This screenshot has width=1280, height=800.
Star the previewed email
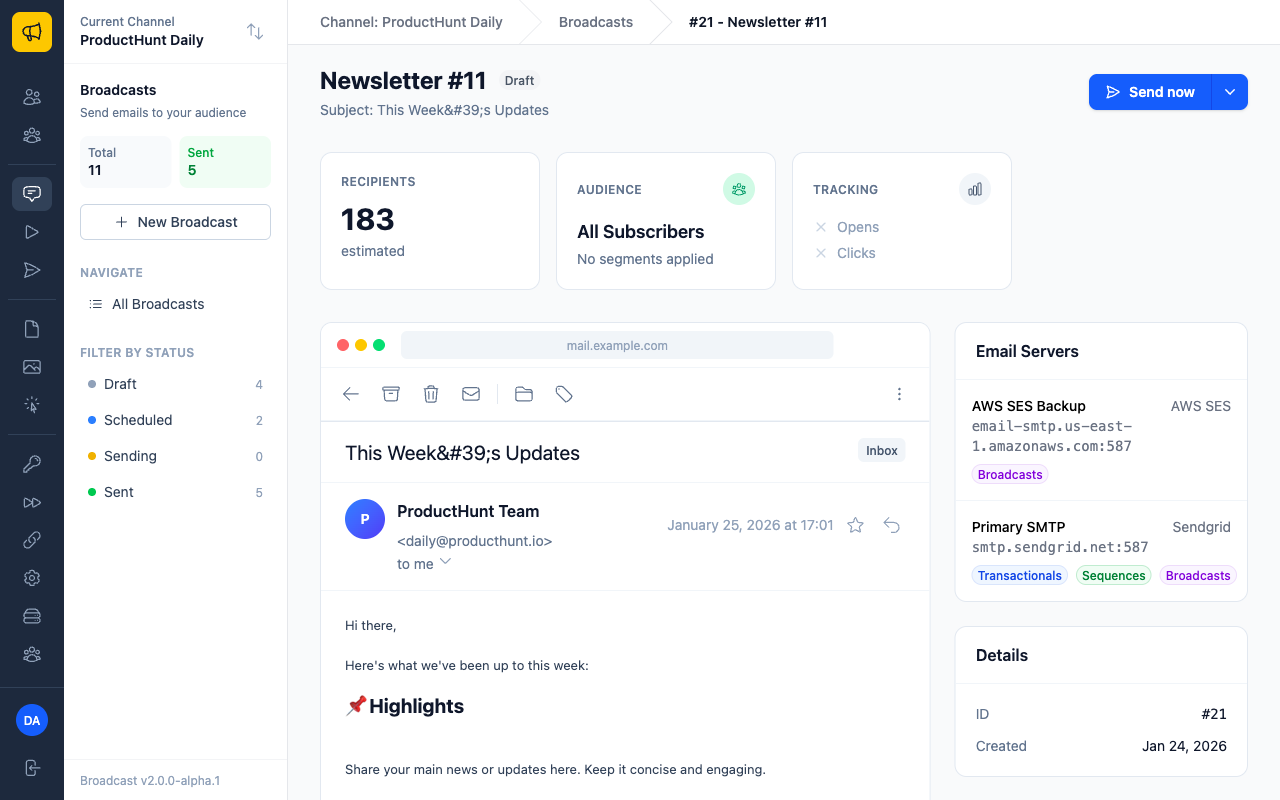pos(856,525)
